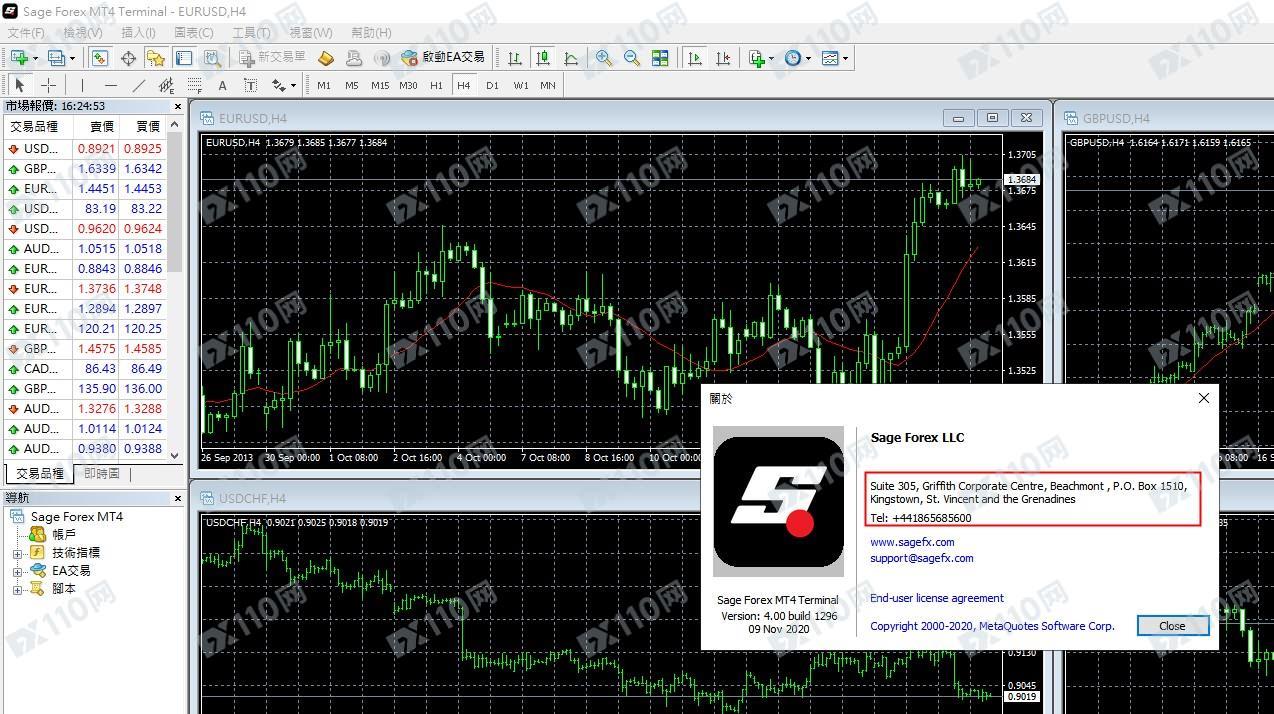The image size is (1274, 714).
Task: Open the 工具(T) menu
Action: (251, 32)
